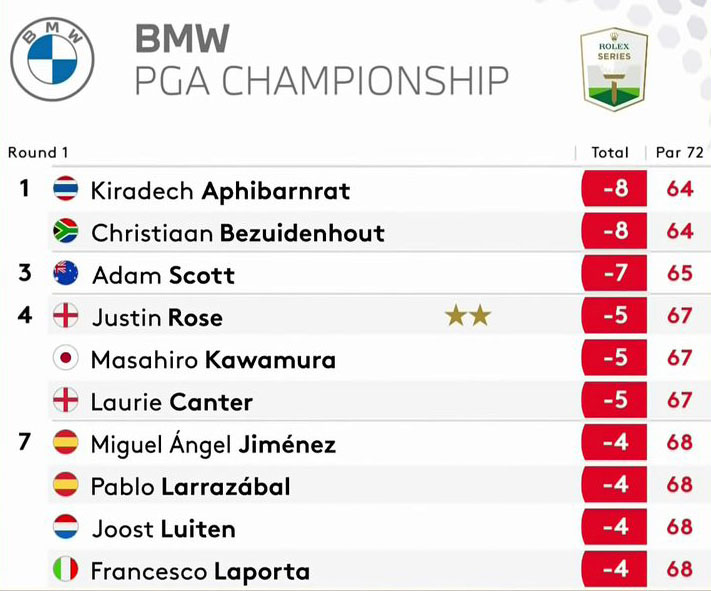Image resolution: width=711 pixels, height=591 pixels.
Task: Click Spain flag beside Pablo Larrazábal
Action: [x=66, y=484]
